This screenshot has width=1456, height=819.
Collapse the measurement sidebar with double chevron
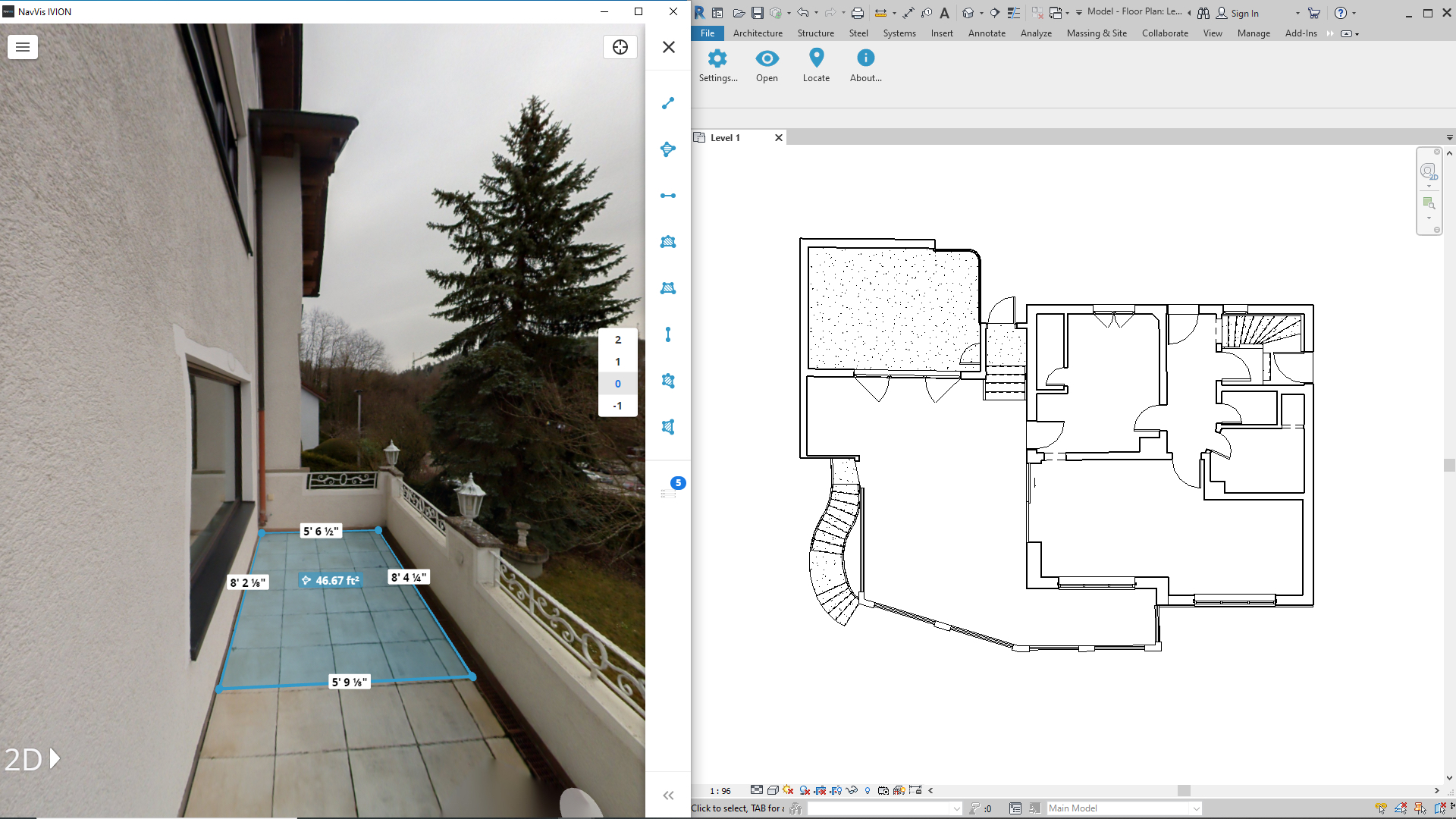coord(668,795)
